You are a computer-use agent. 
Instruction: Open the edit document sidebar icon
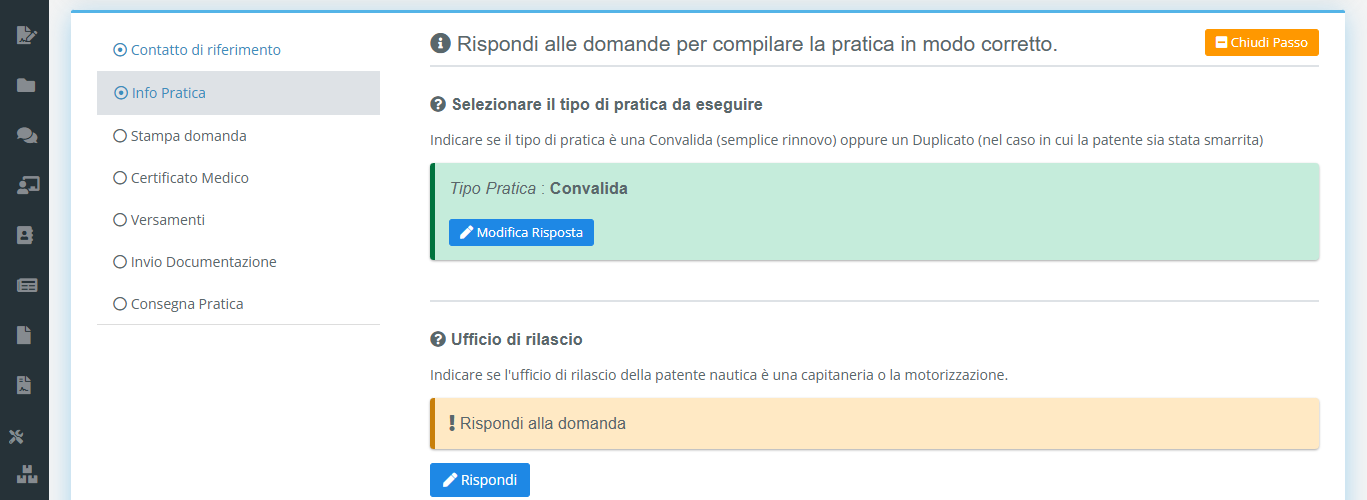pos(26,36)
